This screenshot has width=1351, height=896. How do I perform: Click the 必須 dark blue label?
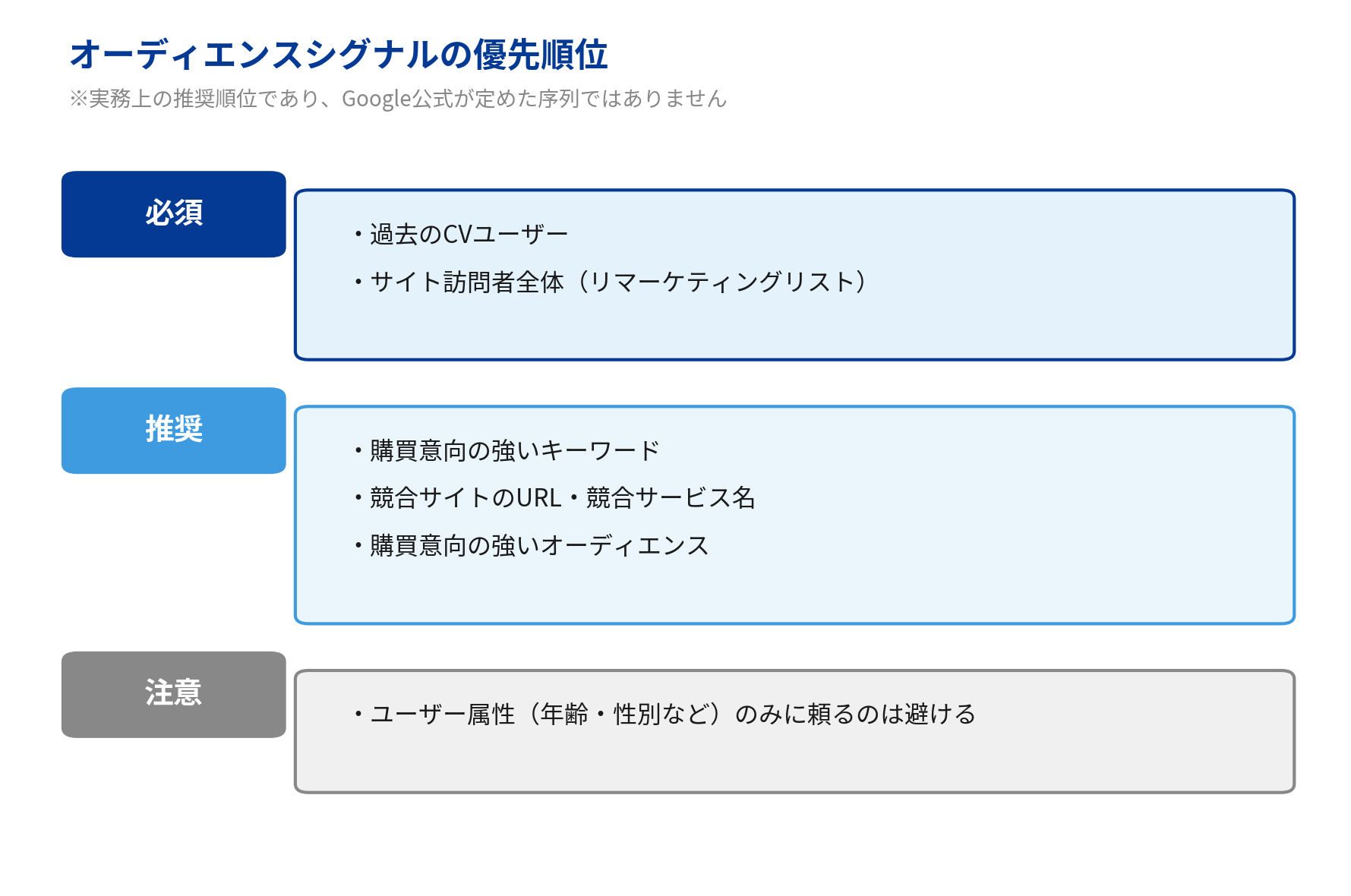[173, 214]
